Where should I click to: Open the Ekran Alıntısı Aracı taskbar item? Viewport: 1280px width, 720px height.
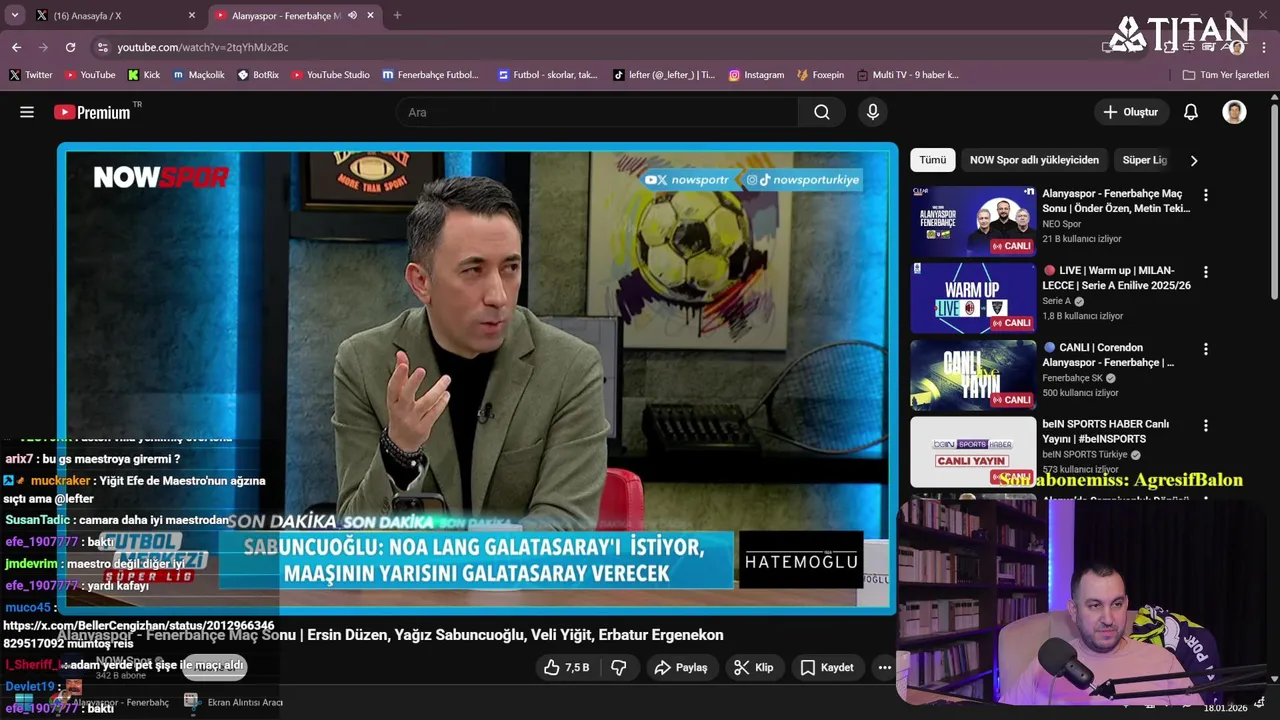pyautogui.click(x=234, y=702)
